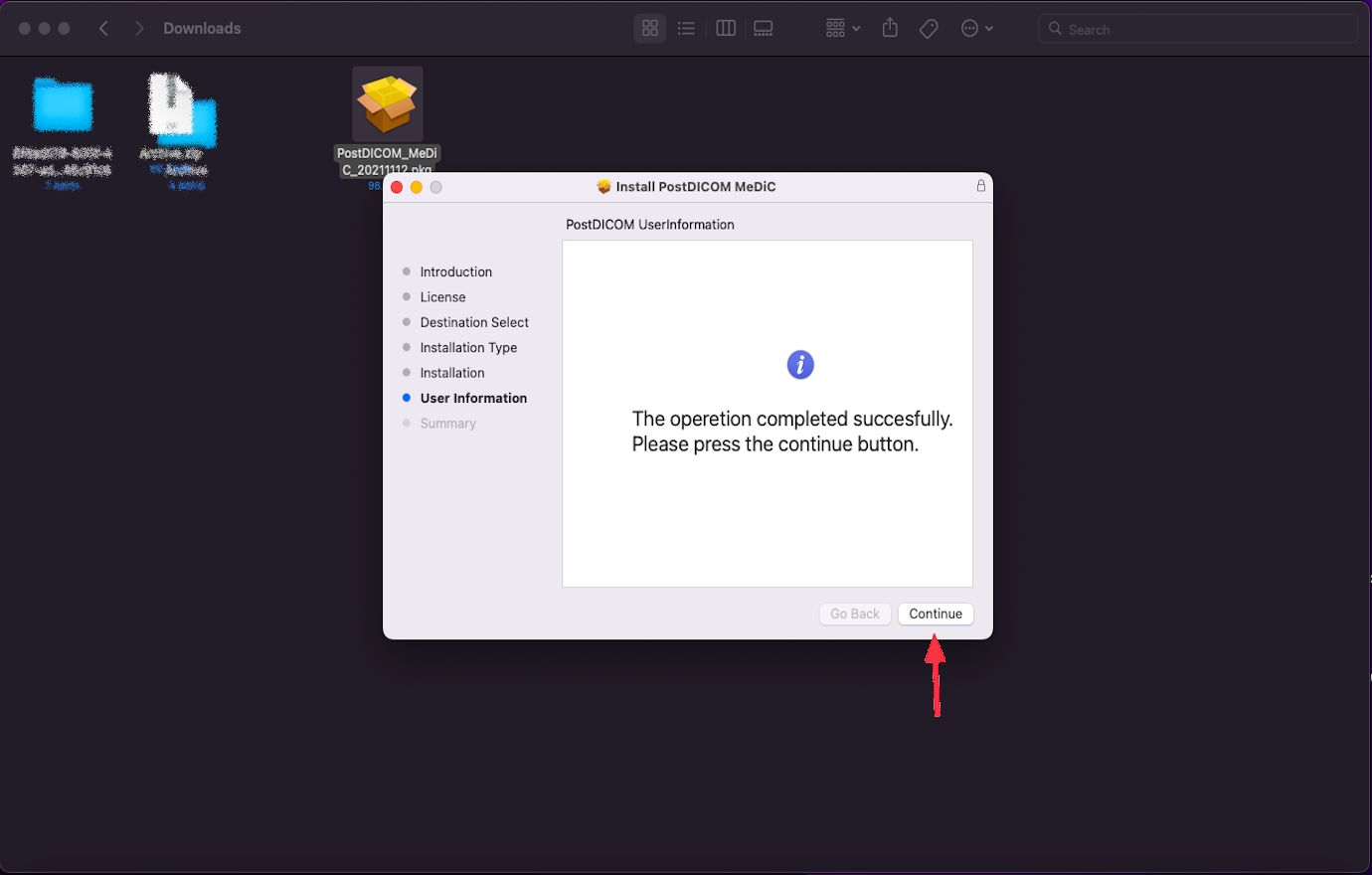1372x875 pixels.
Task: Switch Finder to list view
Action: (x=686, y=28)
